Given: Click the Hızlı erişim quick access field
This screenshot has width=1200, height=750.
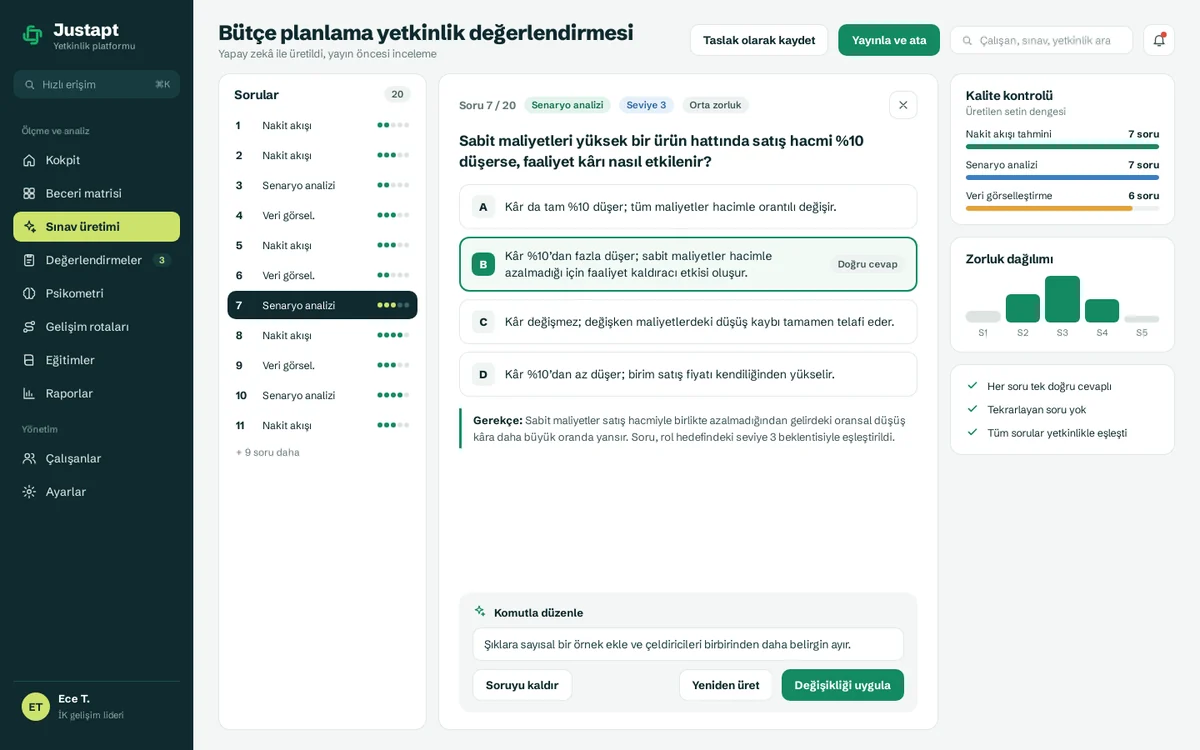Looking at the screenshot, I should click(97, 84).
